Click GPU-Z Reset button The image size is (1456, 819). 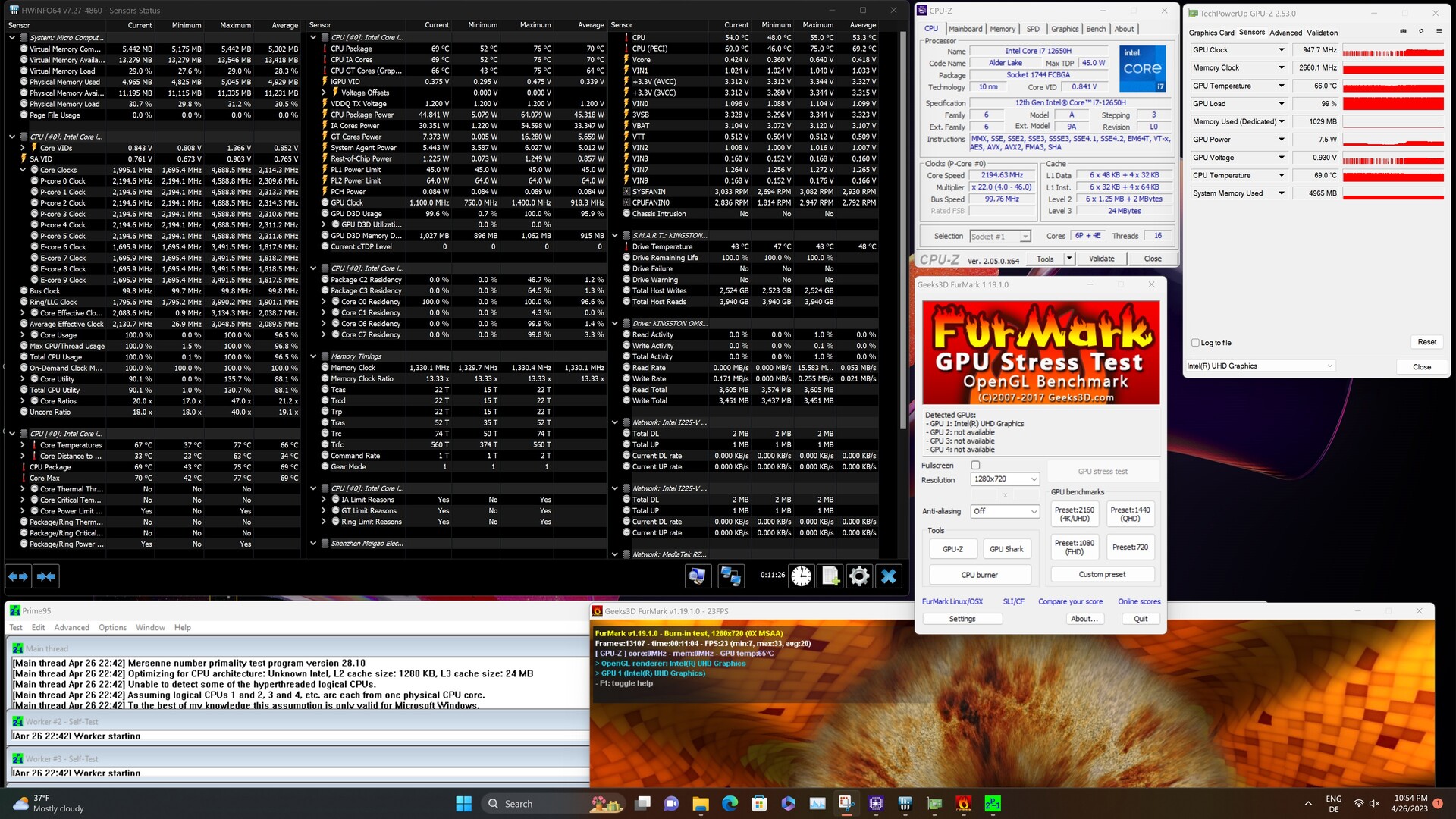[x=1426, y=342]
